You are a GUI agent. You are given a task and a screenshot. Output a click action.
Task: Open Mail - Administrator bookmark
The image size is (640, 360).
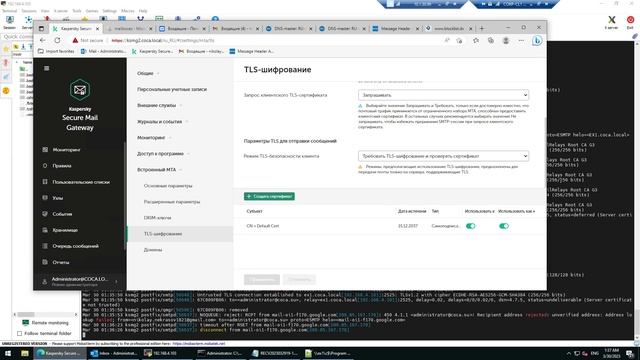tap(104, 51)
